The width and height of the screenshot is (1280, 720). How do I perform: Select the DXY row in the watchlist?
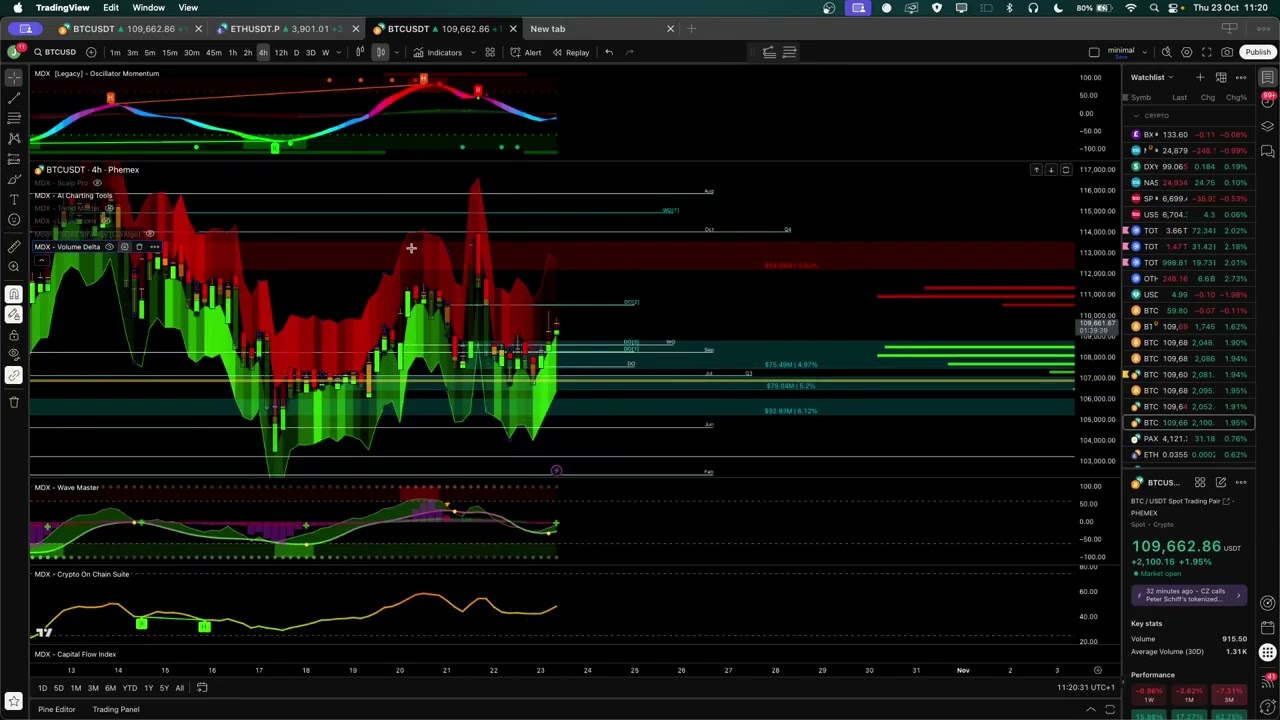pos(1190,166)
